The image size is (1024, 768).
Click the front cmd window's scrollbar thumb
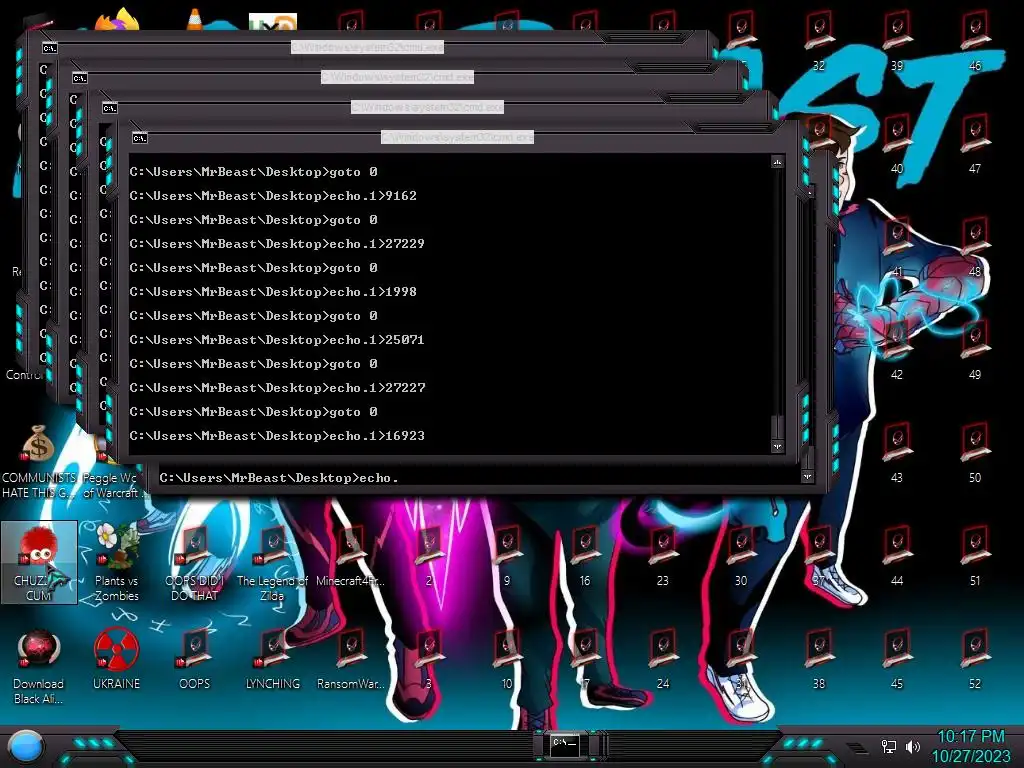(777, 427)
